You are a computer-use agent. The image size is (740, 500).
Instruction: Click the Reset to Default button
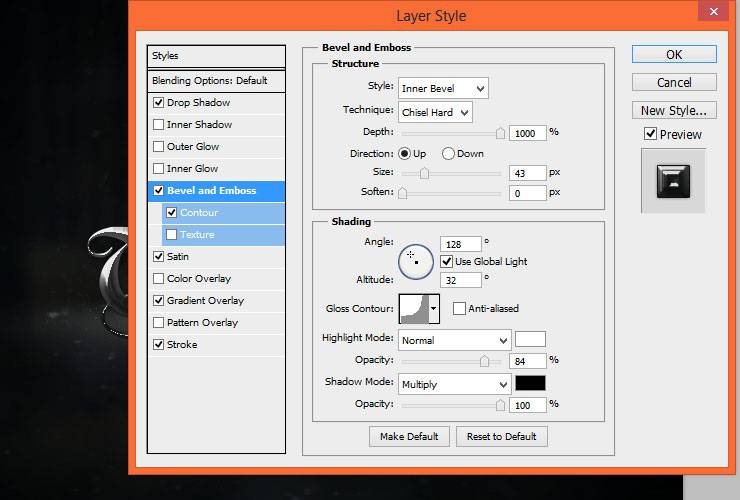point(502,437)
